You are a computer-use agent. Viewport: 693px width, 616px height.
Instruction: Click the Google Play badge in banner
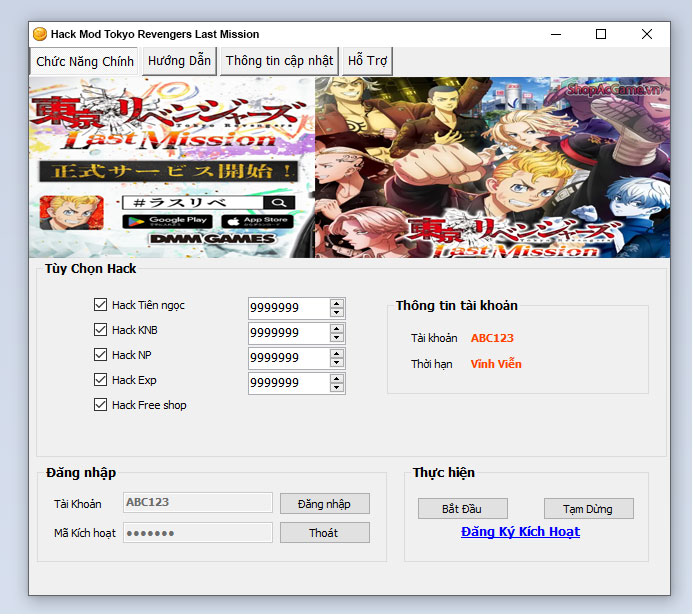click(x=168, y=221)
